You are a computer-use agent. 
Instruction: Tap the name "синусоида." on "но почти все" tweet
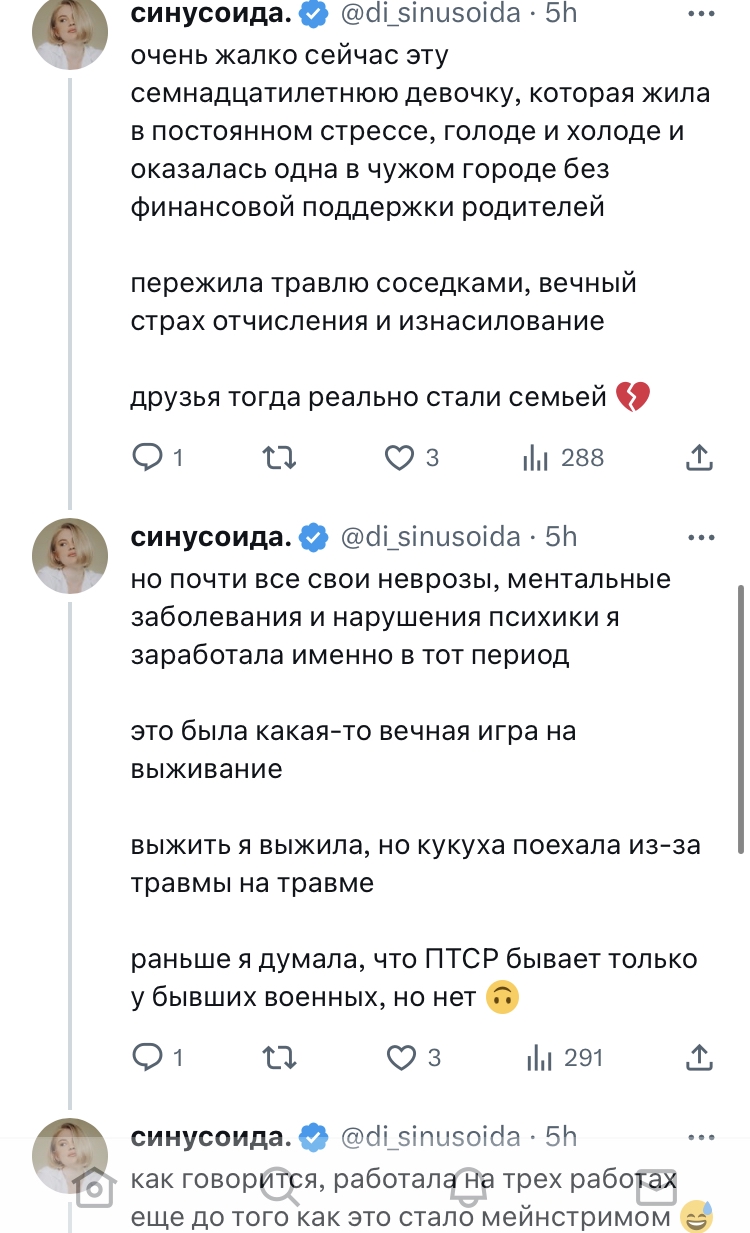click(211, 537)
